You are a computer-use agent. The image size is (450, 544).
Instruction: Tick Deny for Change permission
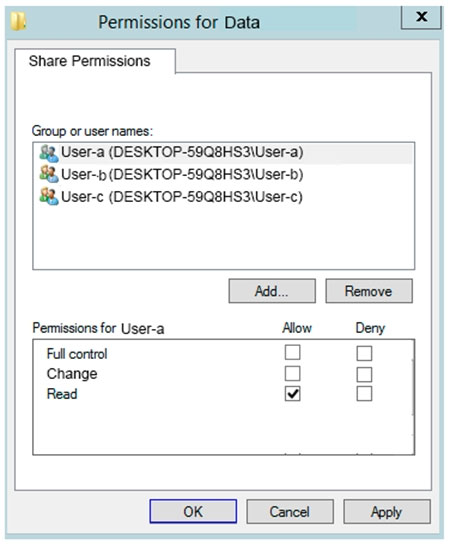pyautogui.click(x=364, y=374)
